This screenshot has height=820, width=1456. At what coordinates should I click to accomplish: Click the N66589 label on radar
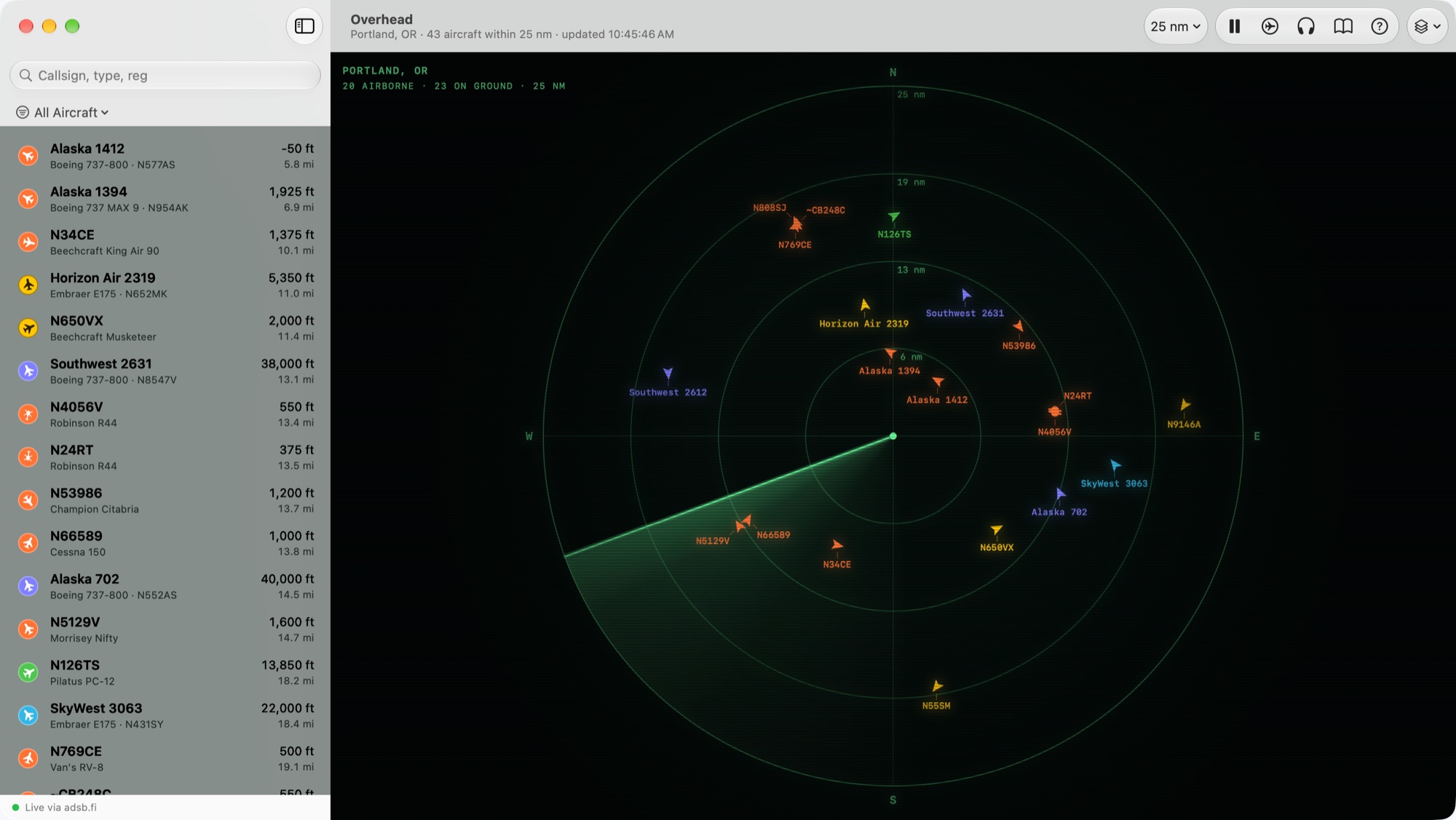[773, 535]
